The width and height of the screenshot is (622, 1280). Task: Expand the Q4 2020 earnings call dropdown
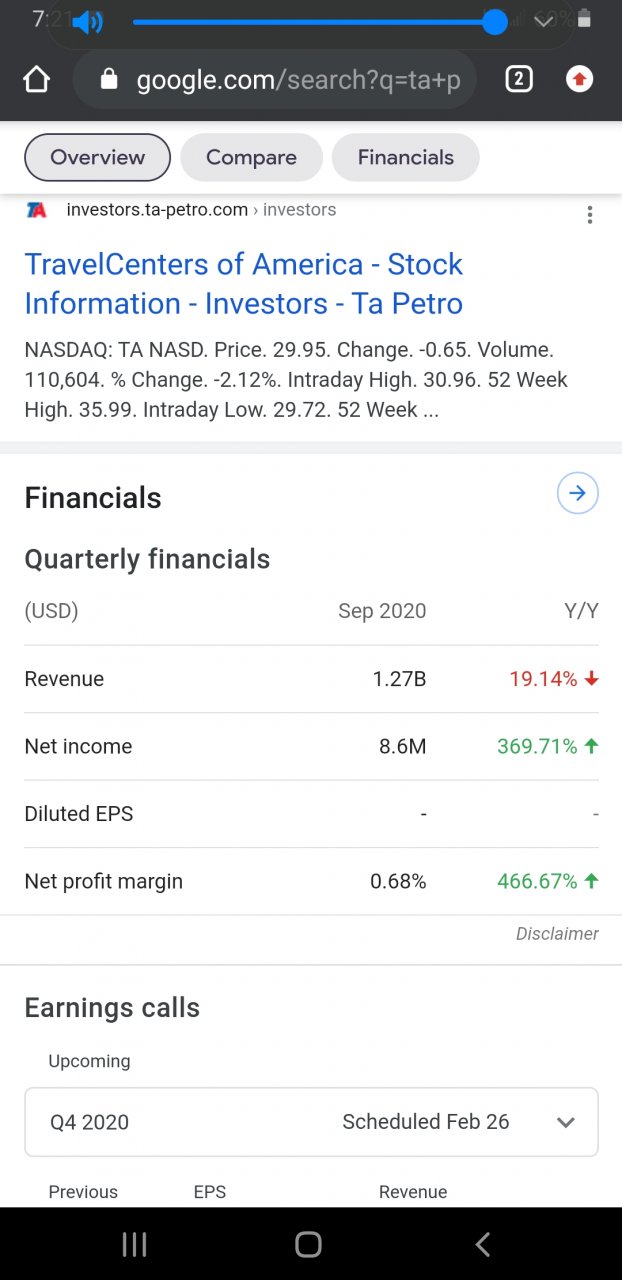565,1122
